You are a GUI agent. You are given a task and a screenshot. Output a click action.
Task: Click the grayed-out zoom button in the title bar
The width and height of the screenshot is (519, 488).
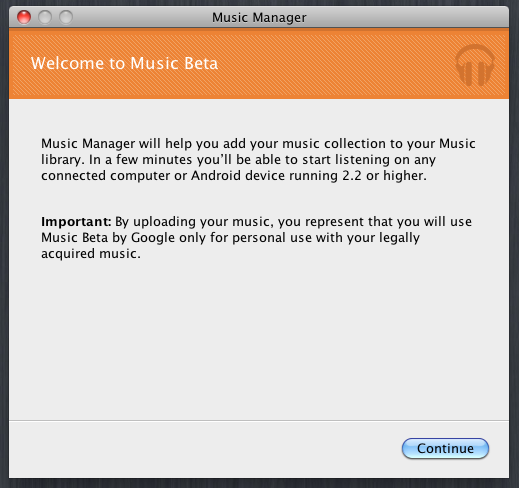tap(66, 17)
